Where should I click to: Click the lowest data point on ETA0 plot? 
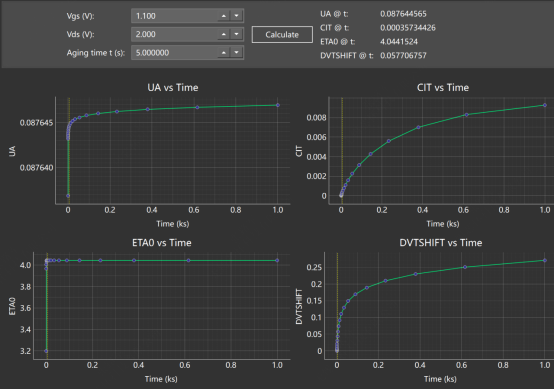(46, 351)
